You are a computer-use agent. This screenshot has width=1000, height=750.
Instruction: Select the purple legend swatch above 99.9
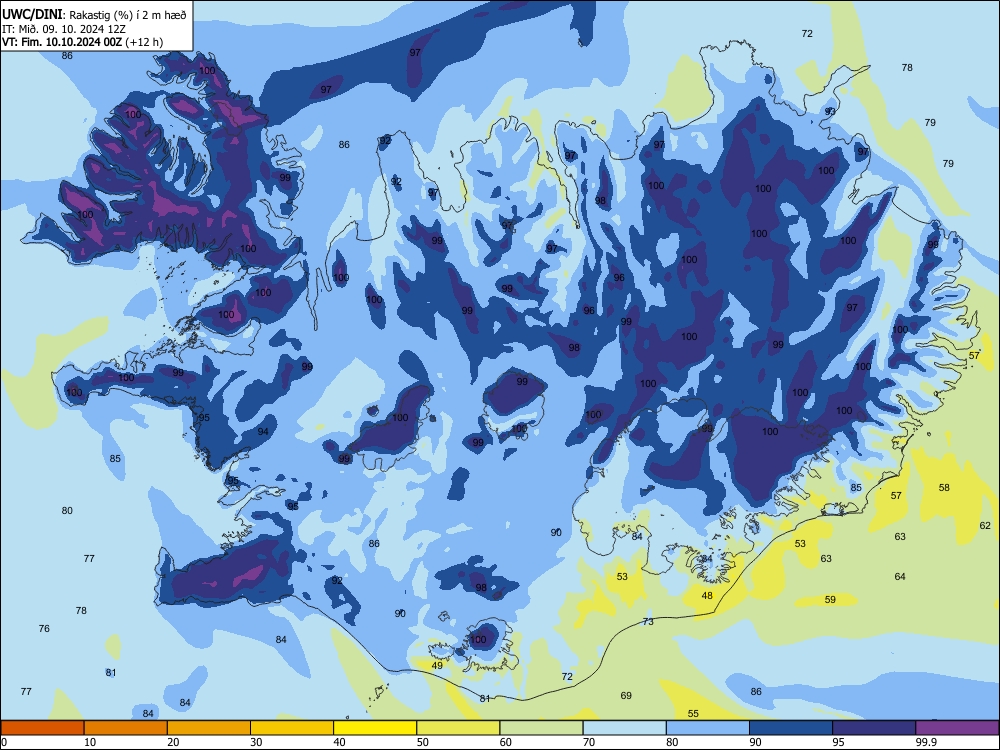[x=957, y=728]
